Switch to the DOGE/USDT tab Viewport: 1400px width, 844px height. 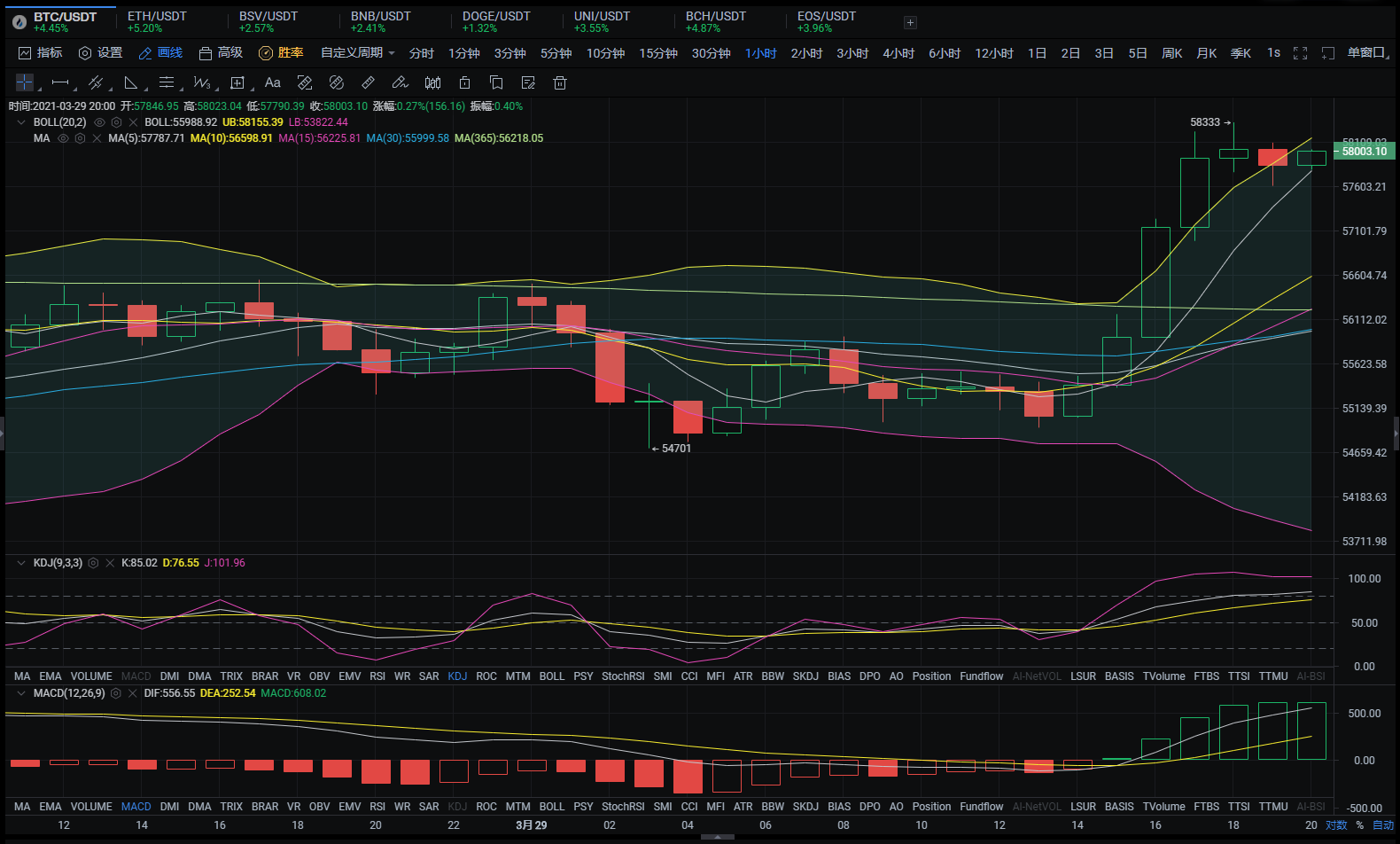496,22
